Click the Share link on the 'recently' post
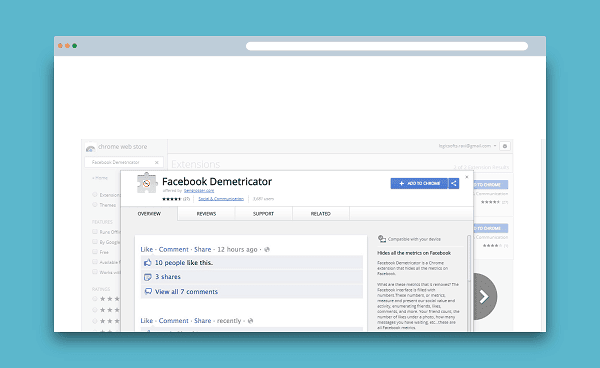 [x=202, y=321]
